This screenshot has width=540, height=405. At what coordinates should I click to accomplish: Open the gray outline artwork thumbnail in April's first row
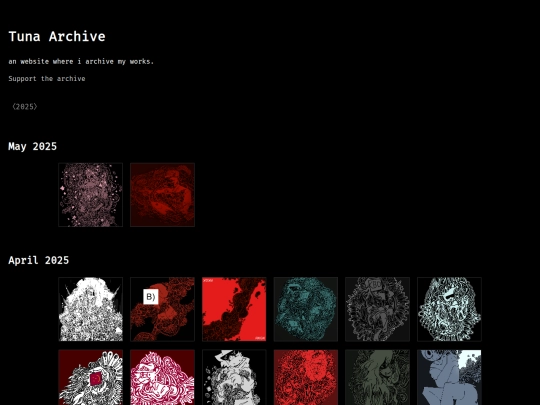point(377,309)
